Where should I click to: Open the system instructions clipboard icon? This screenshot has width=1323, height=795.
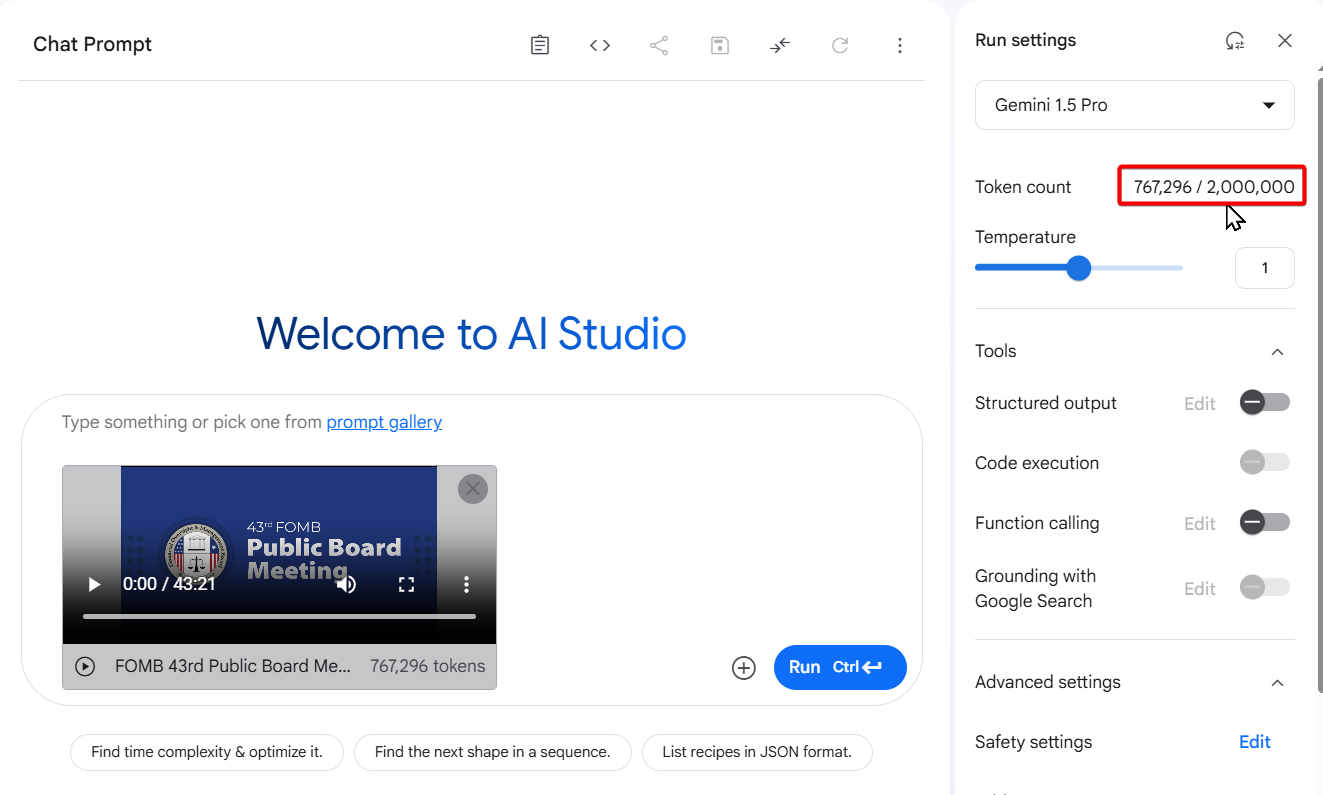pos(540,45)
